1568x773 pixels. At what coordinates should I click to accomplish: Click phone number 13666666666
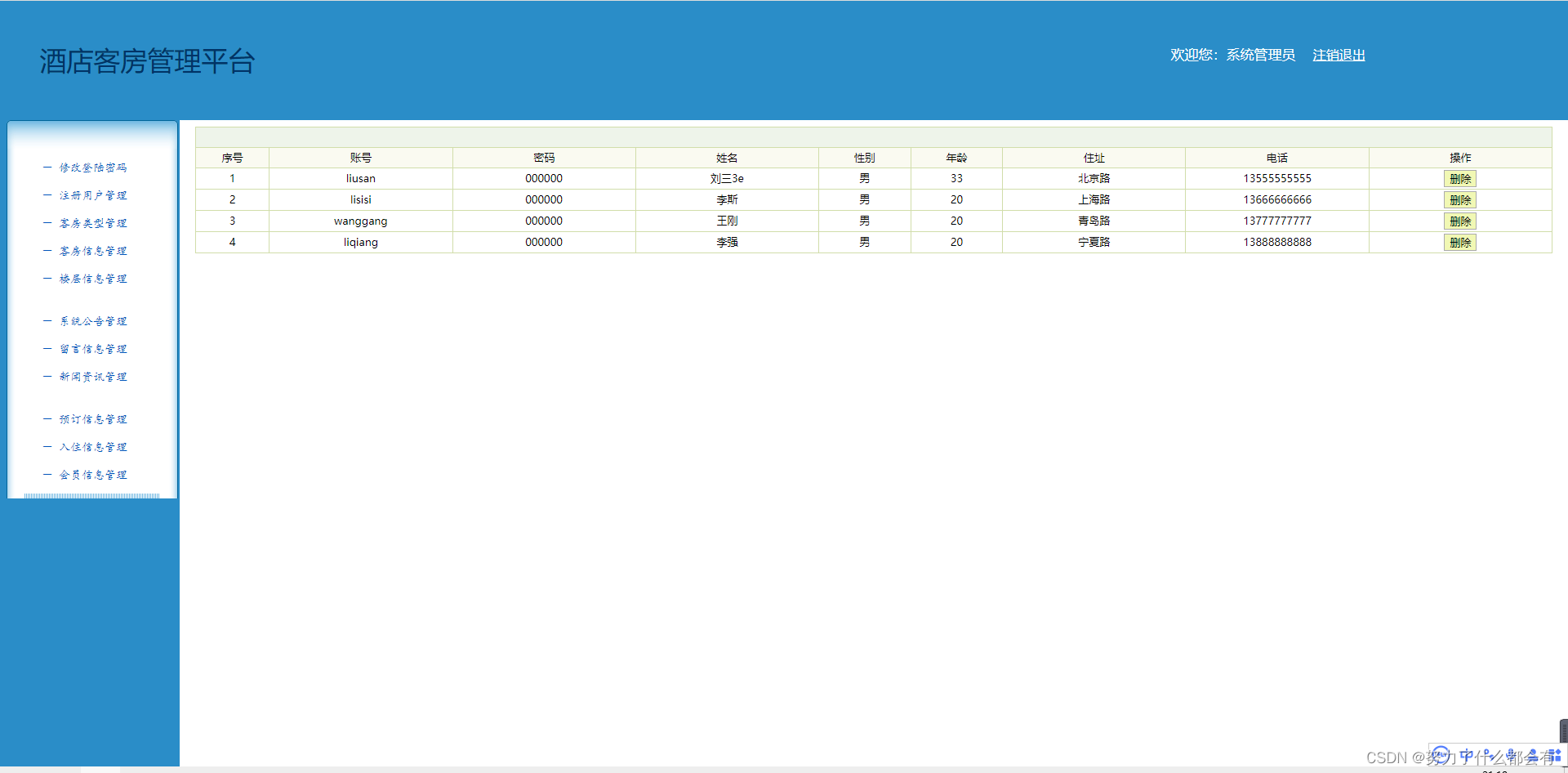(1277, 199)
